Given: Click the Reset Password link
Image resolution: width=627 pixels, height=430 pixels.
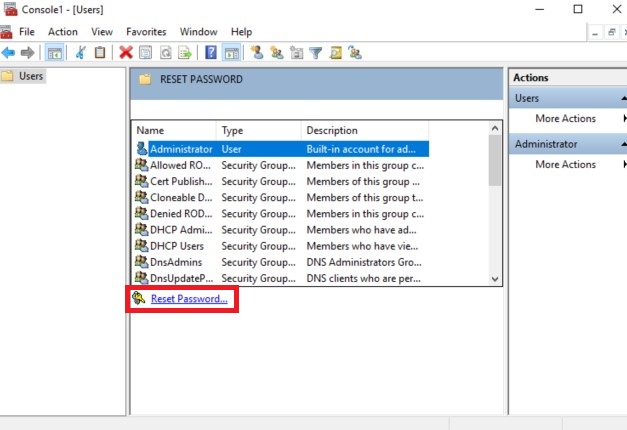Looking at the screenshot, I should [189, 299].
